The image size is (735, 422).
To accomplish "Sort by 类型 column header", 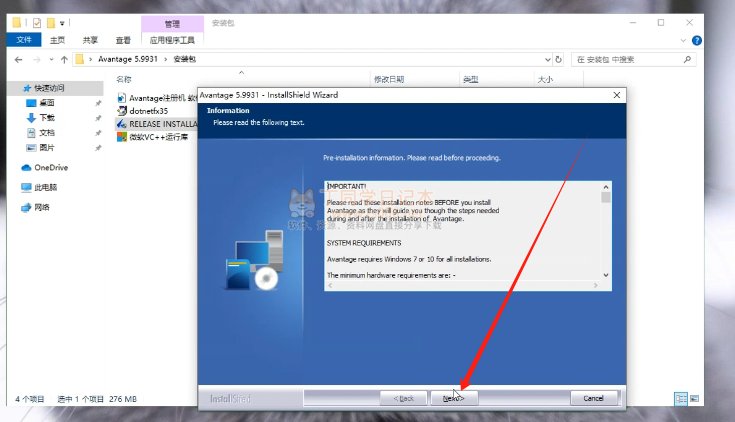I will pyautogui.click(x=471, y=79).
